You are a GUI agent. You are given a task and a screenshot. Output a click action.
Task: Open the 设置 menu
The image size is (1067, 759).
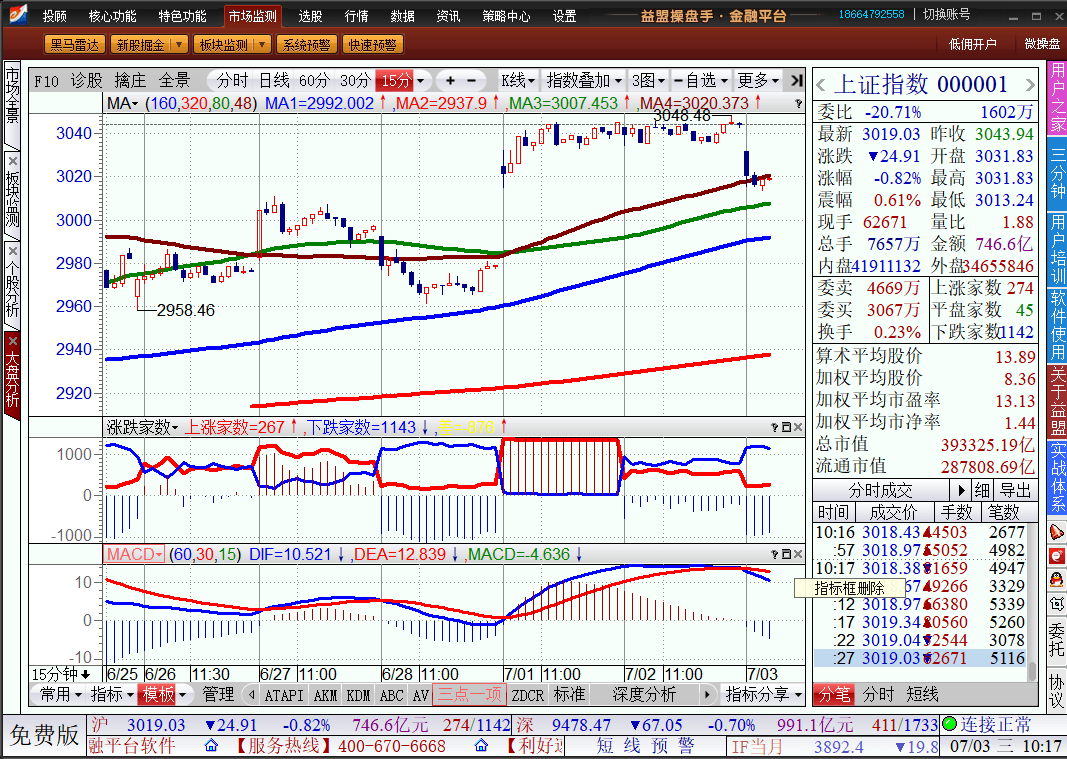click(x=564, y=16)
